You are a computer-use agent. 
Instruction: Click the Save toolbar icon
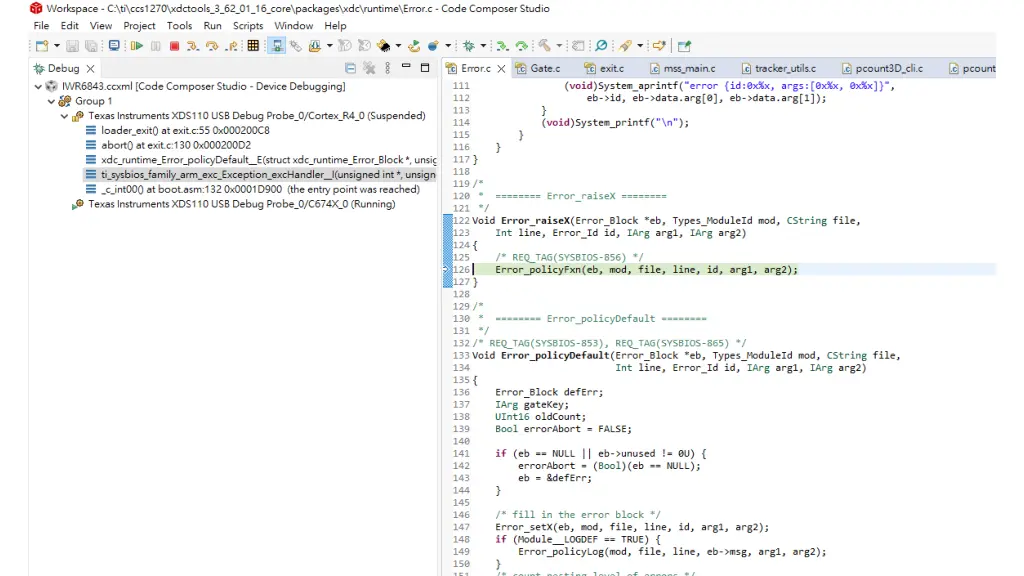pyautogui.click(x=72, y=46)
